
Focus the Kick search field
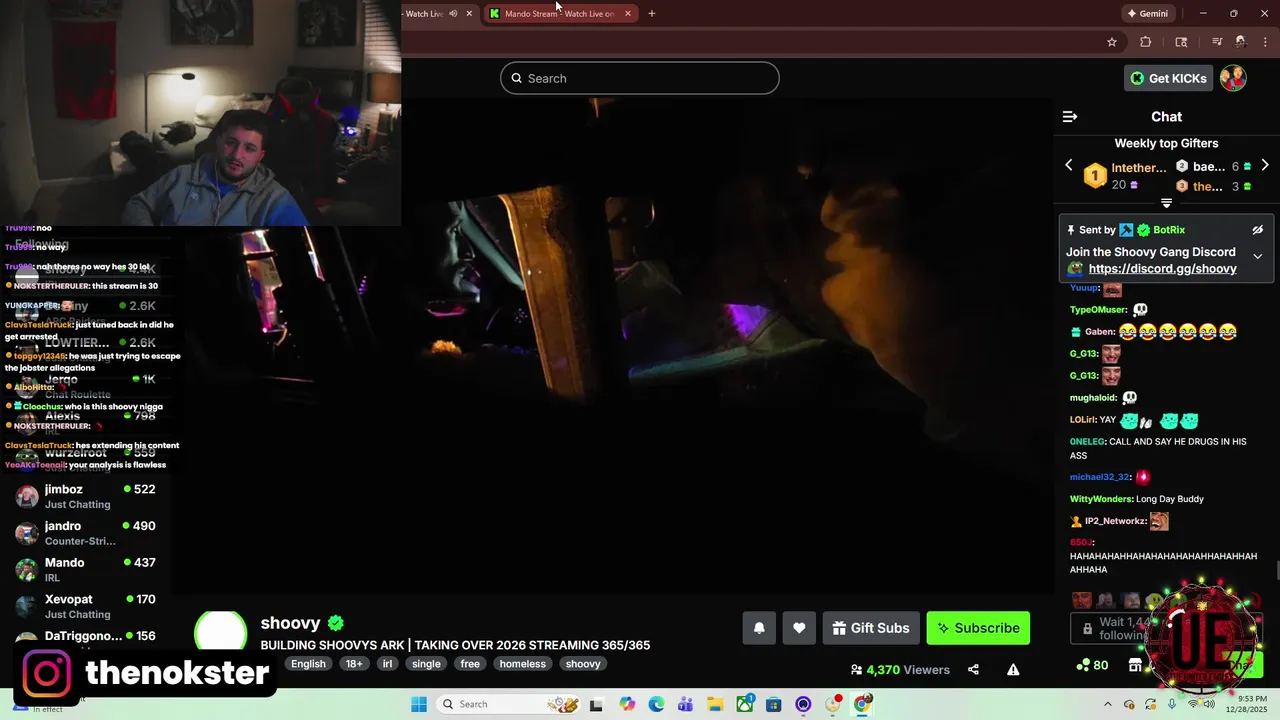[640, 78]
